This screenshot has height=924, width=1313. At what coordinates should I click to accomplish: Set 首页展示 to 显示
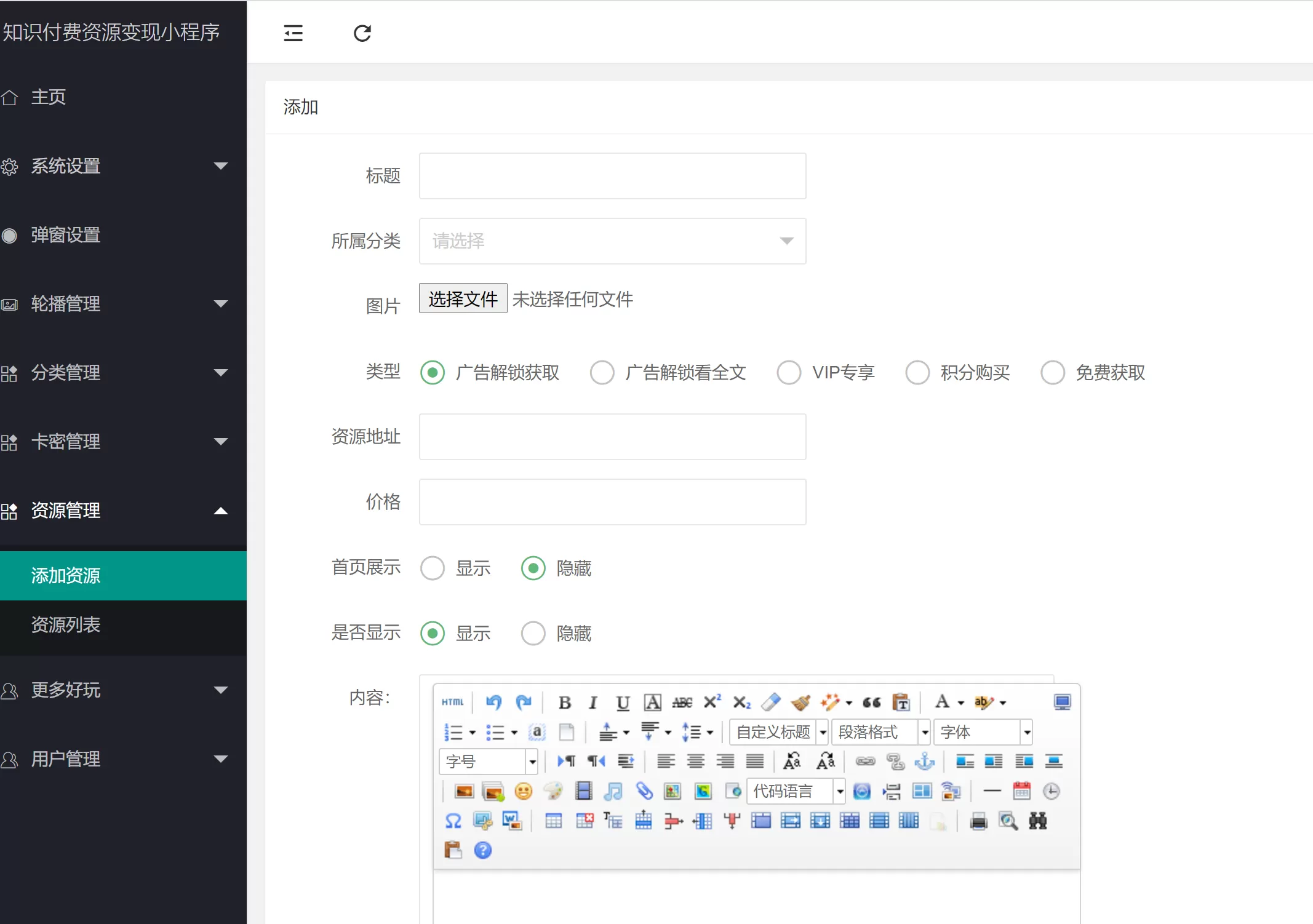pos(433,568)
